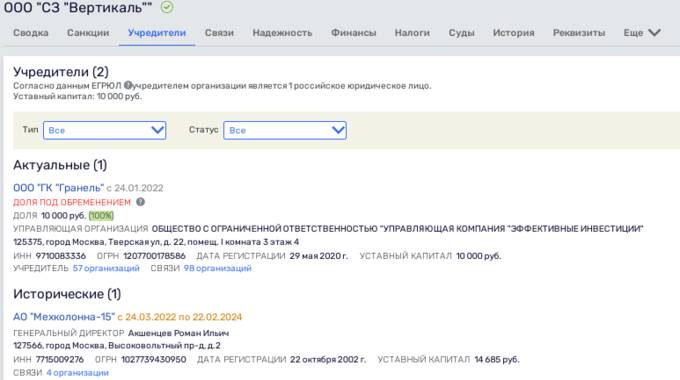This screenshot has width=680, height=380.
Task: Open the Налоги tab
Action: tap(412, 33)
